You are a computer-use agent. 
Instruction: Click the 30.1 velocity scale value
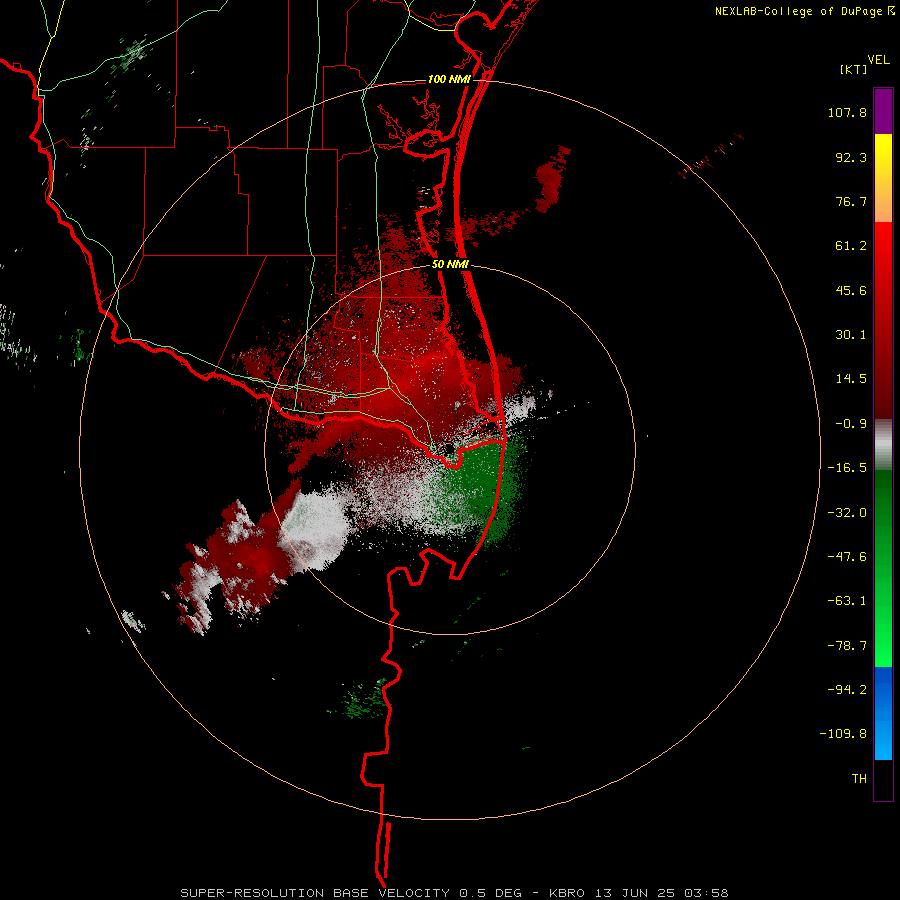(851, 335)
